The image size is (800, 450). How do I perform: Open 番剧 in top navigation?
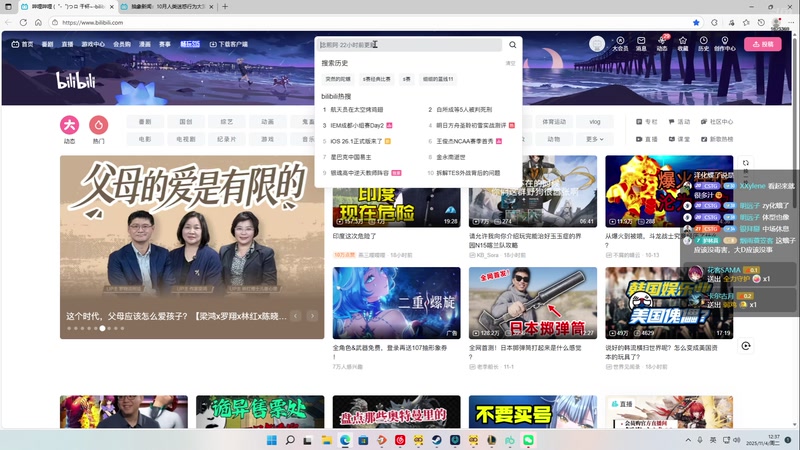(x=47, y=44)
